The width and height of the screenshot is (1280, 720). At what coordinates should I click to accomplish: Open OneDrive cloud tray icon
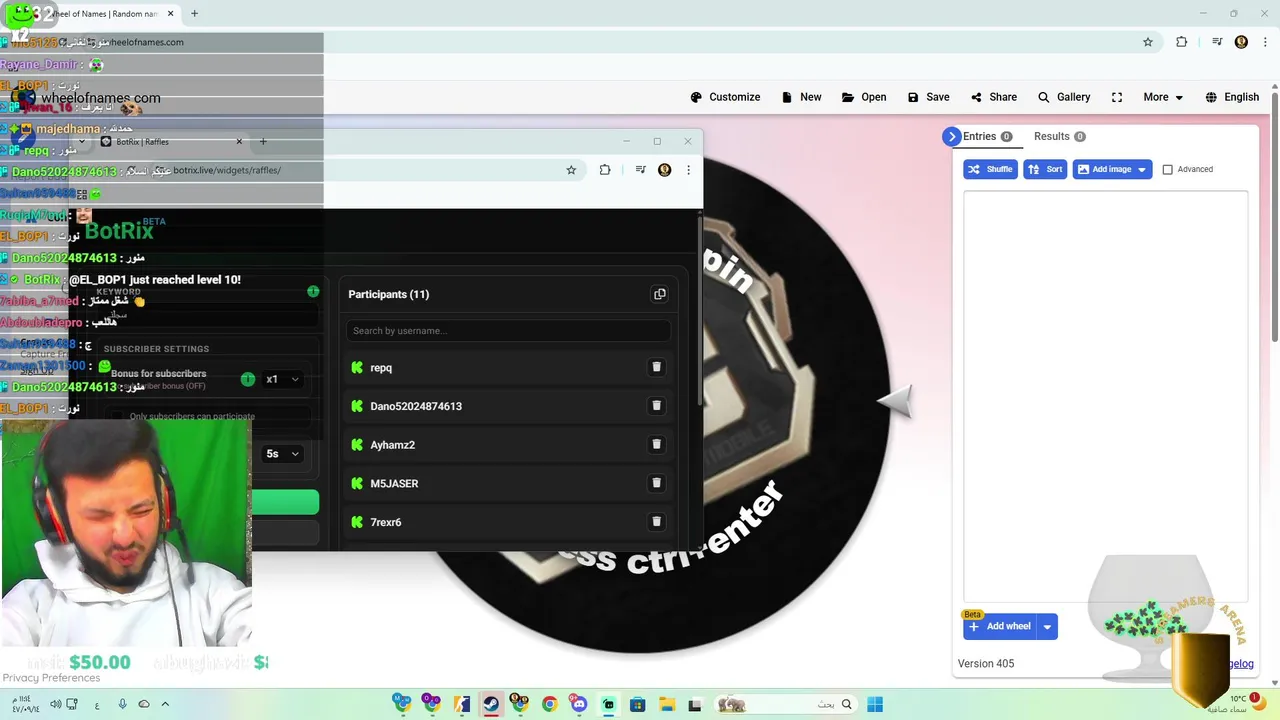(x=144, y=704)
